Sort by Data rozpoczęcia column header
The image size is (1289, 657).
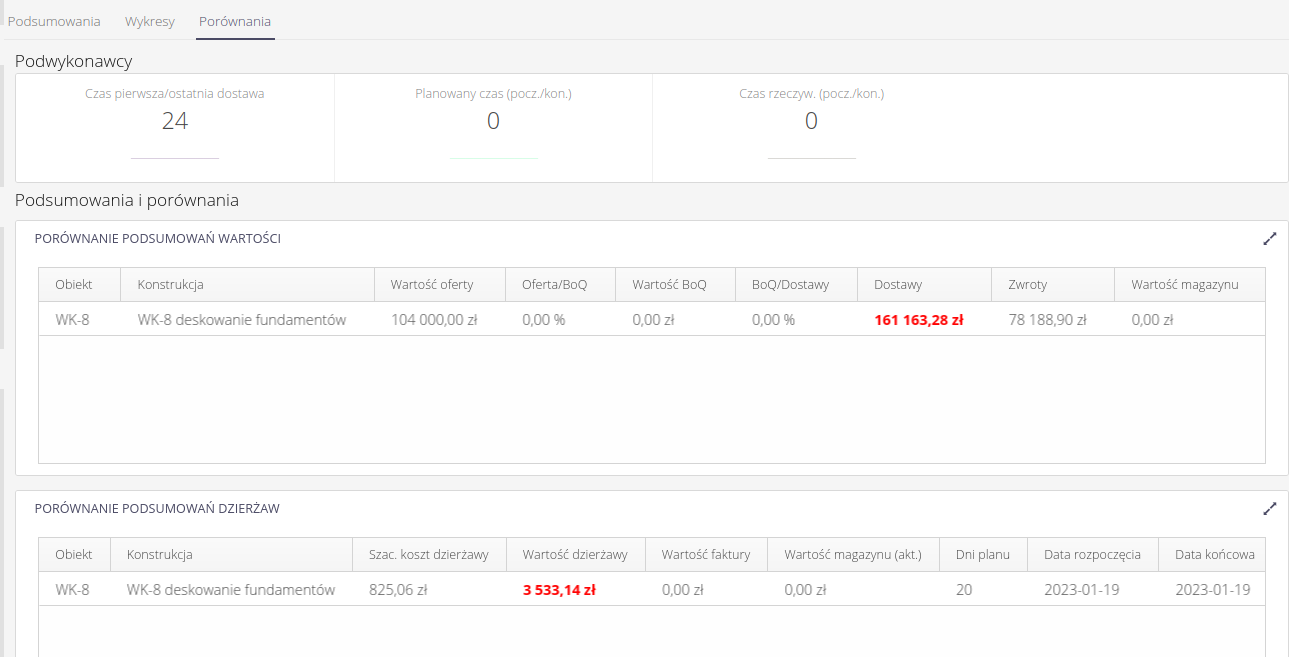pos(1091,555)
